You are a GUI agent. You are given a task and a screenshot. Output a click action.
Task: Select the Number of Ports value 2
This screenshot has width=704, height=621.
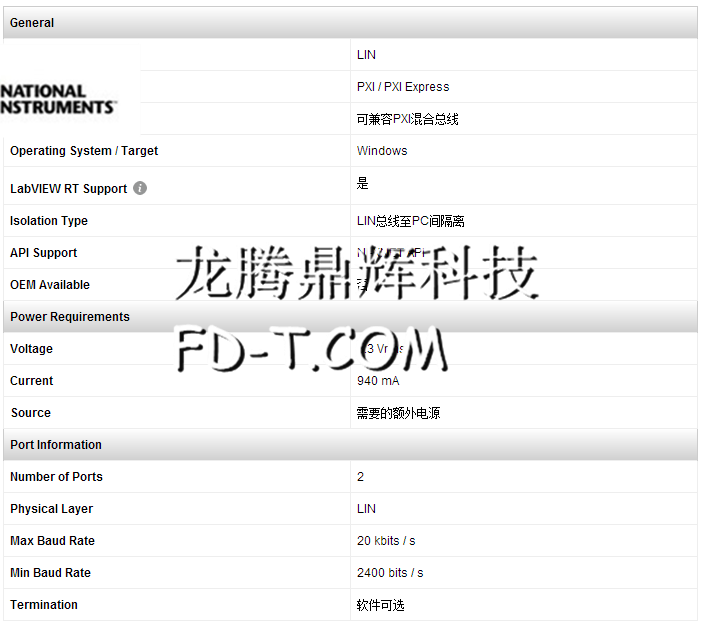tap(361, 477)
